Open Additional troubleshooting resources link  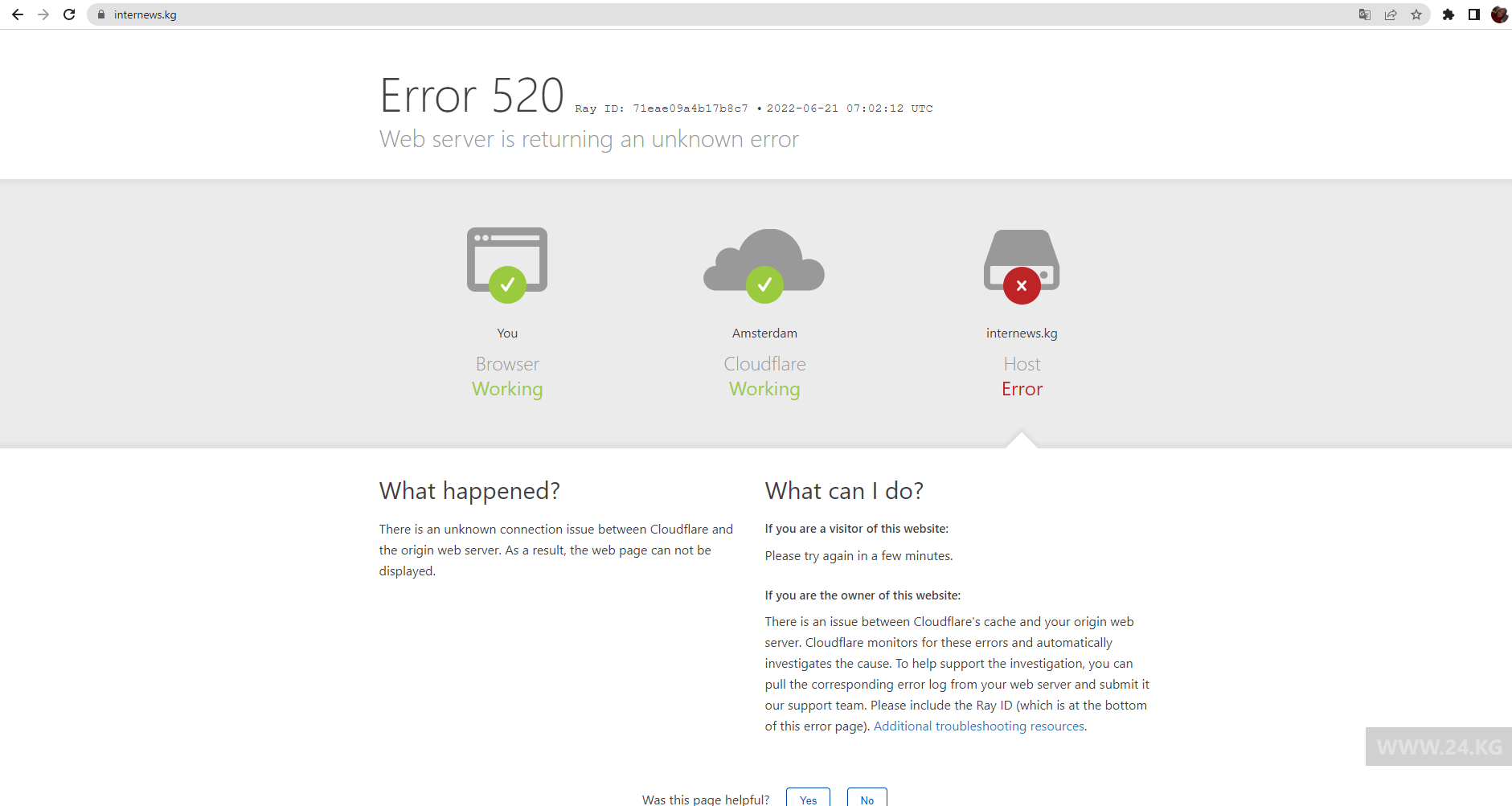(x=978, y=726)
